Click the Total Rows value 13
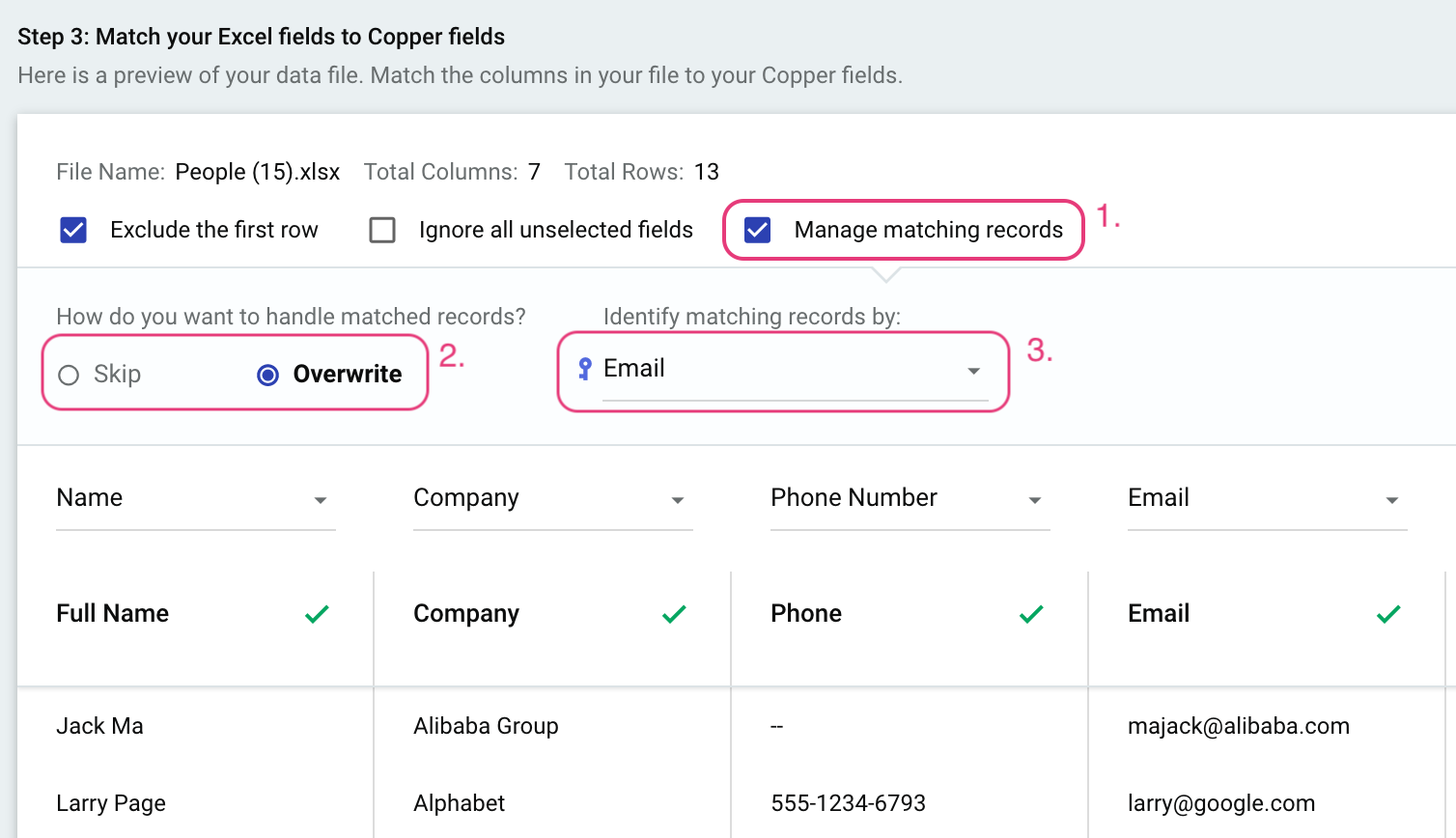Viewport: 1456px width, 838px height. pos(707,172)
